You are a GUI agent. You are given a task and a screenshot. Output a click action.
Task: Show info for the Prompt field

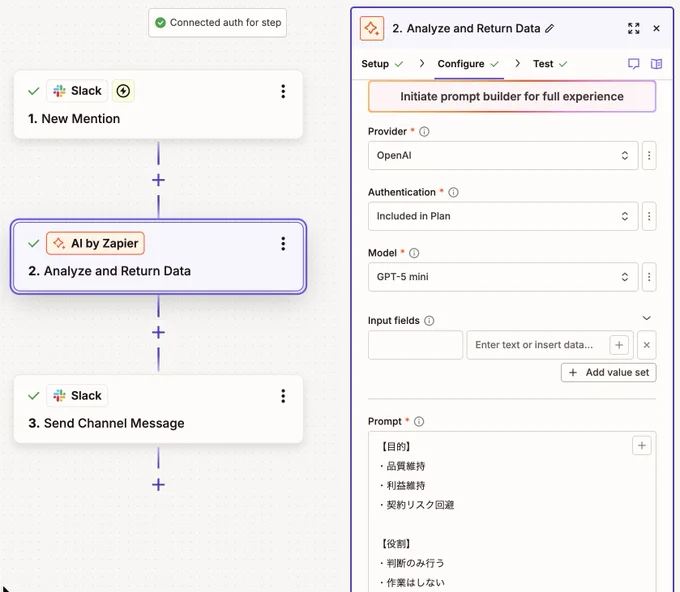click(x=418, y=422)
